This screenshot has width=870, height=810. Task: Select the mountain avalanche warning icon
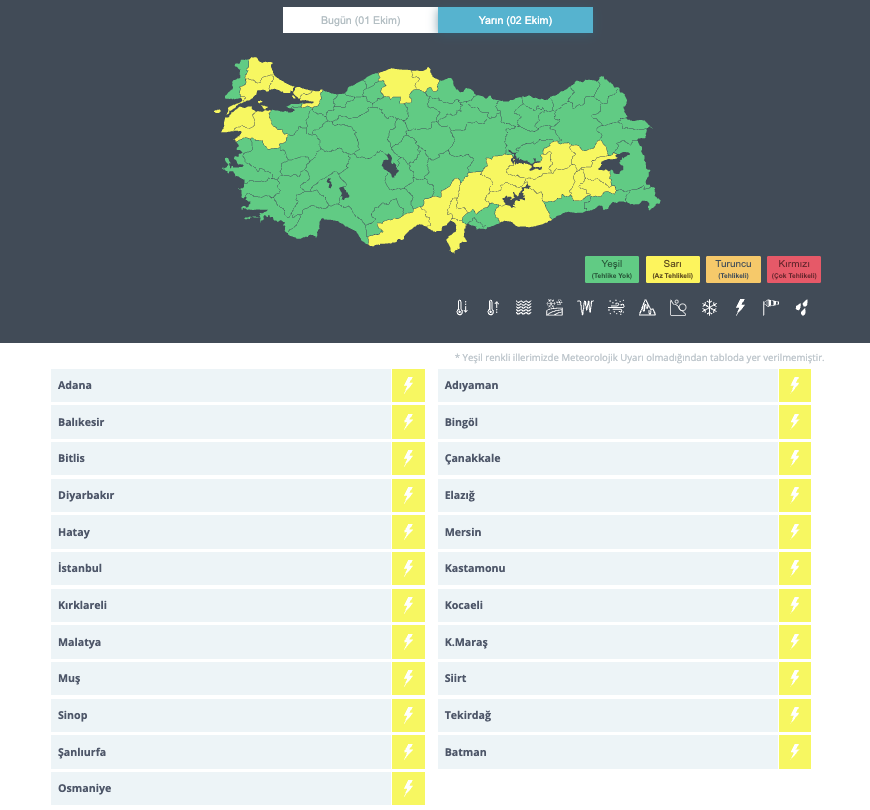tap(647, 307)
